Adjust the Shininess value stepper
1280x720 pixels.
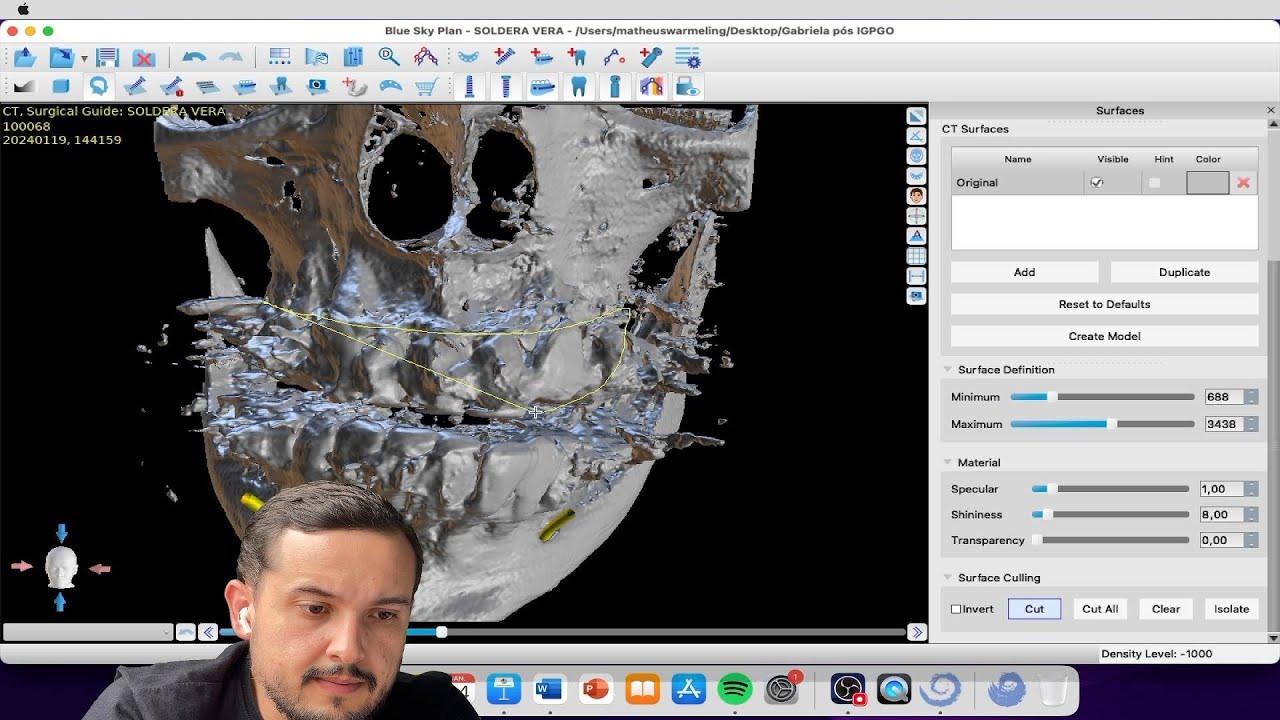point(1250,515)
